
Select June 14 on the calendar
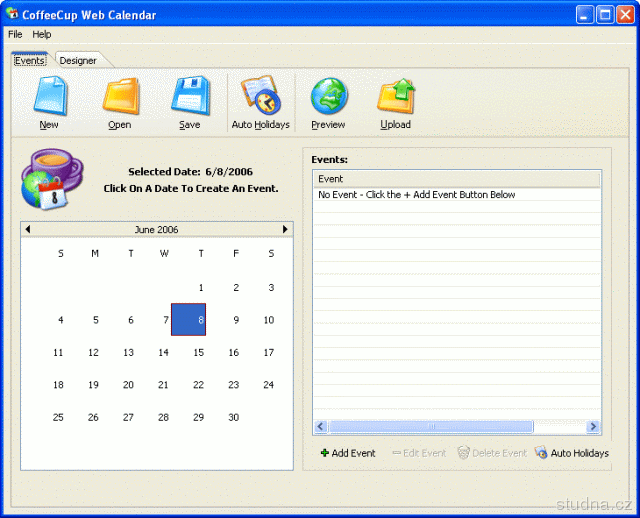[164, 353]
